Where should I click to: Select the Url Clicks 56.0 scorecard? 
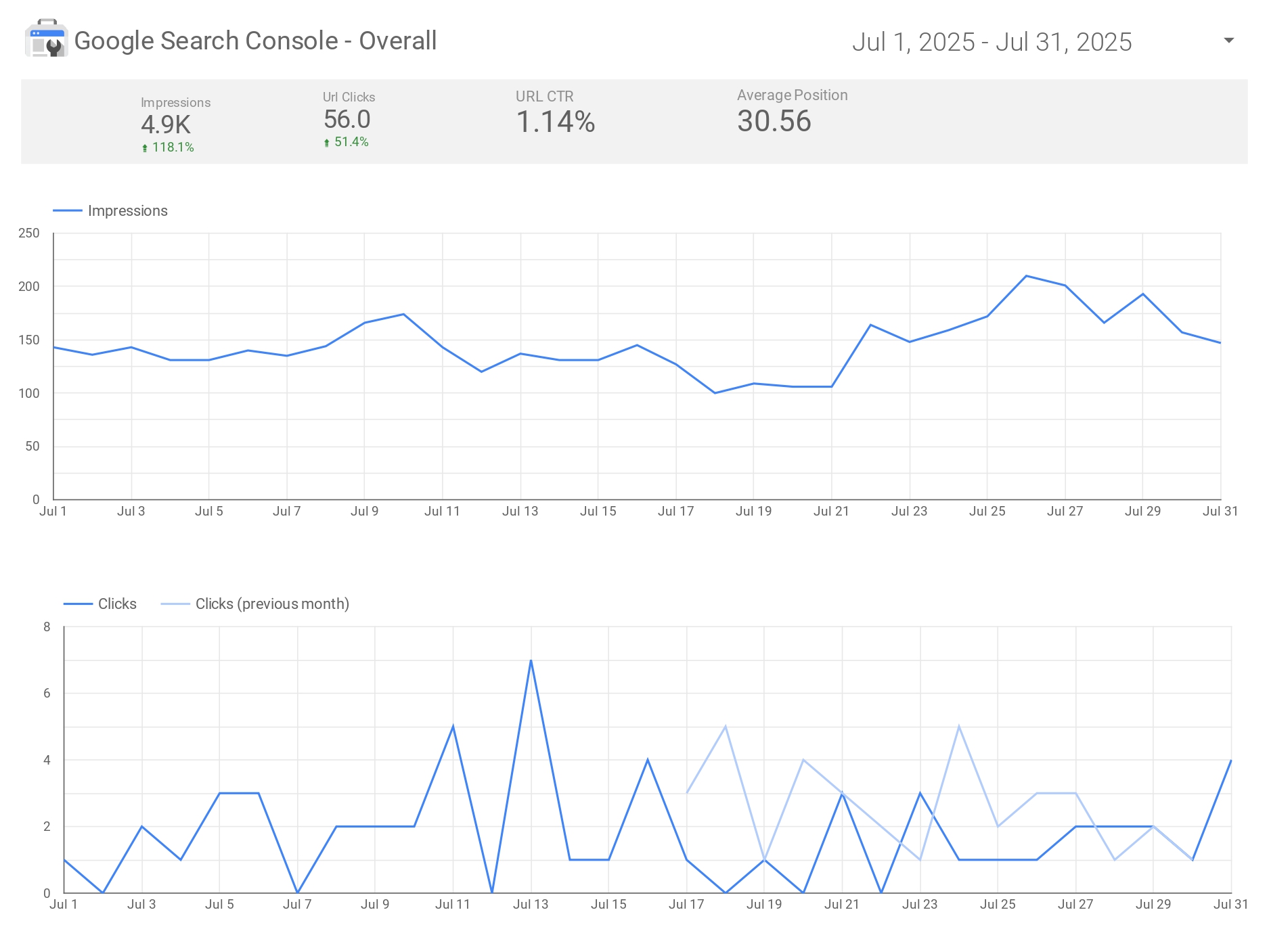(x=349, y=120)
